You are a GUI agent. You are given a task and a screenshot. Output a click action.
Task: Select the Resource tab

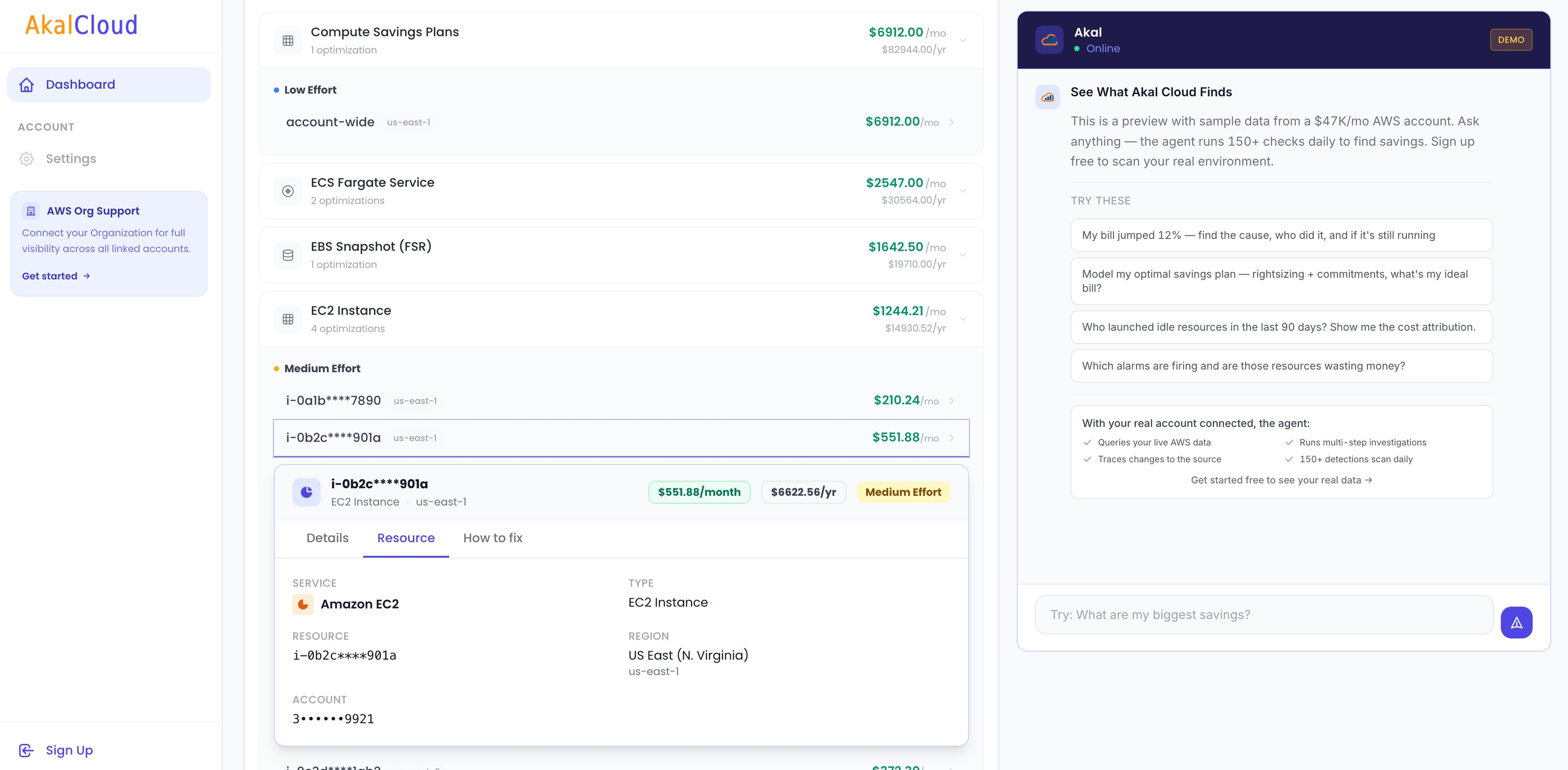coord(406,538)
